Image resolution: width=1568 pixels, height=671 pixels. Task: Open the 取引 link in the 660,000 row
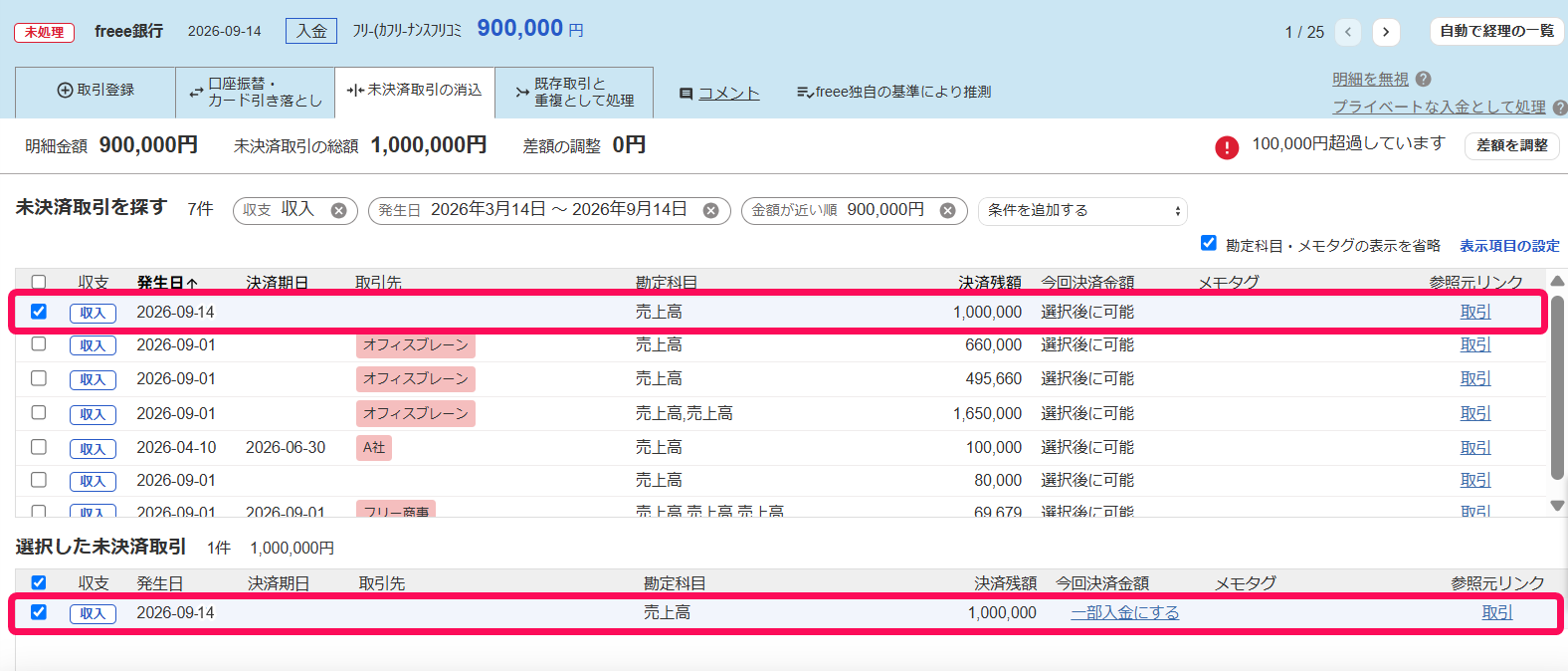(x=1475, y=345)
